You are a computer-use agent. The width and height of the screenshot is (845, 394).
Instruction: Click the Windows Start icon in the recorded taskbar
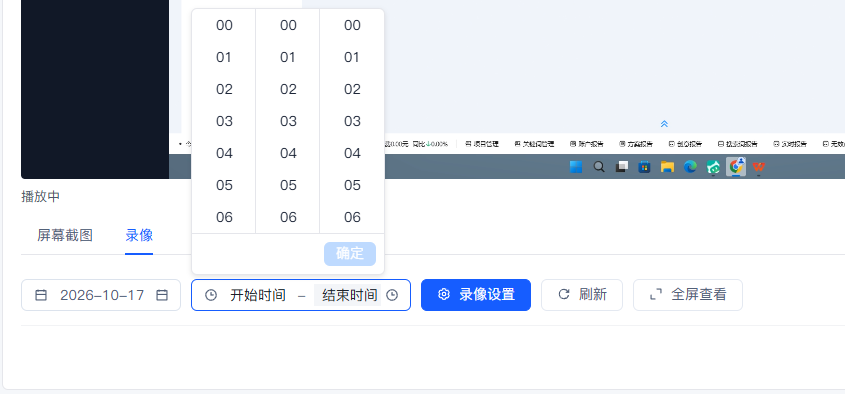pyautogui.click(x=576, y=167)
